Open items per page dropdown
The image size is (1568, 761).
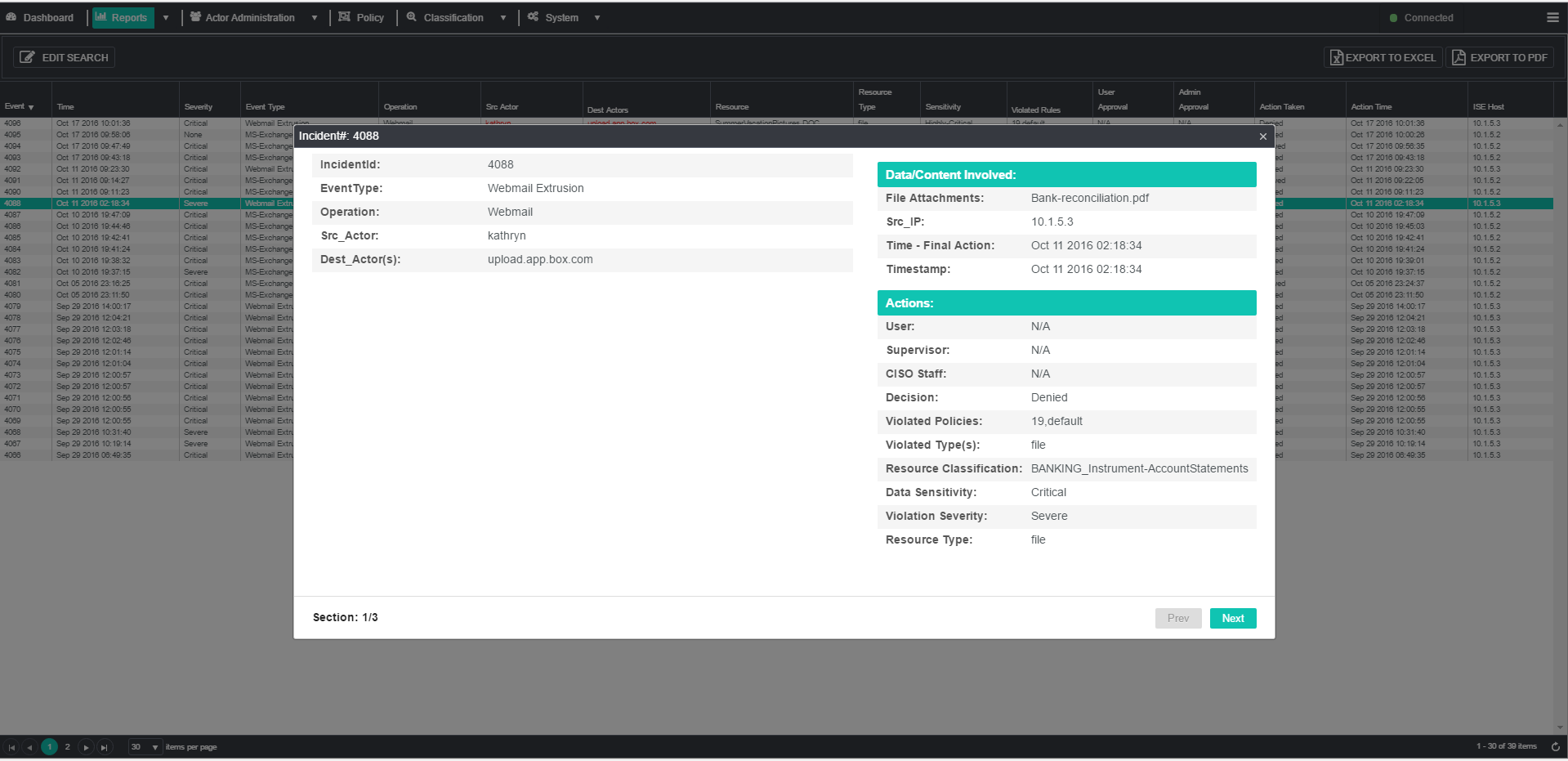click(145, 747)
